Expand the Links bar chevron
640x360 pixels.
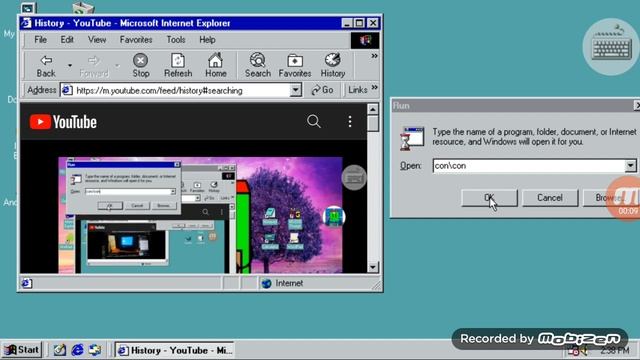[x=375, y=87]
